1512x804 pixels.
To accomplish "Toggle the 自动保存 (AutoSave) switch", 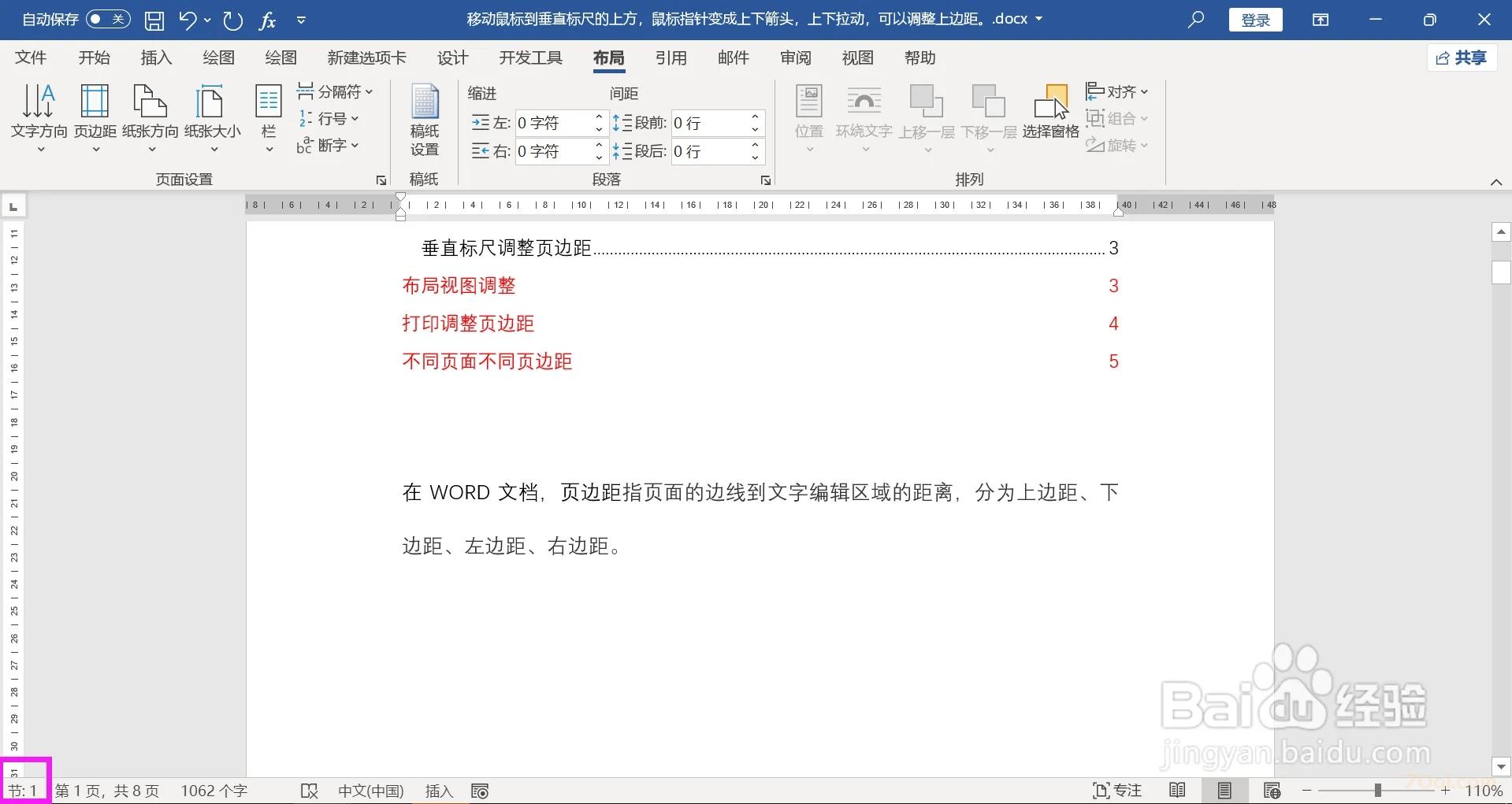I will 108,19.
